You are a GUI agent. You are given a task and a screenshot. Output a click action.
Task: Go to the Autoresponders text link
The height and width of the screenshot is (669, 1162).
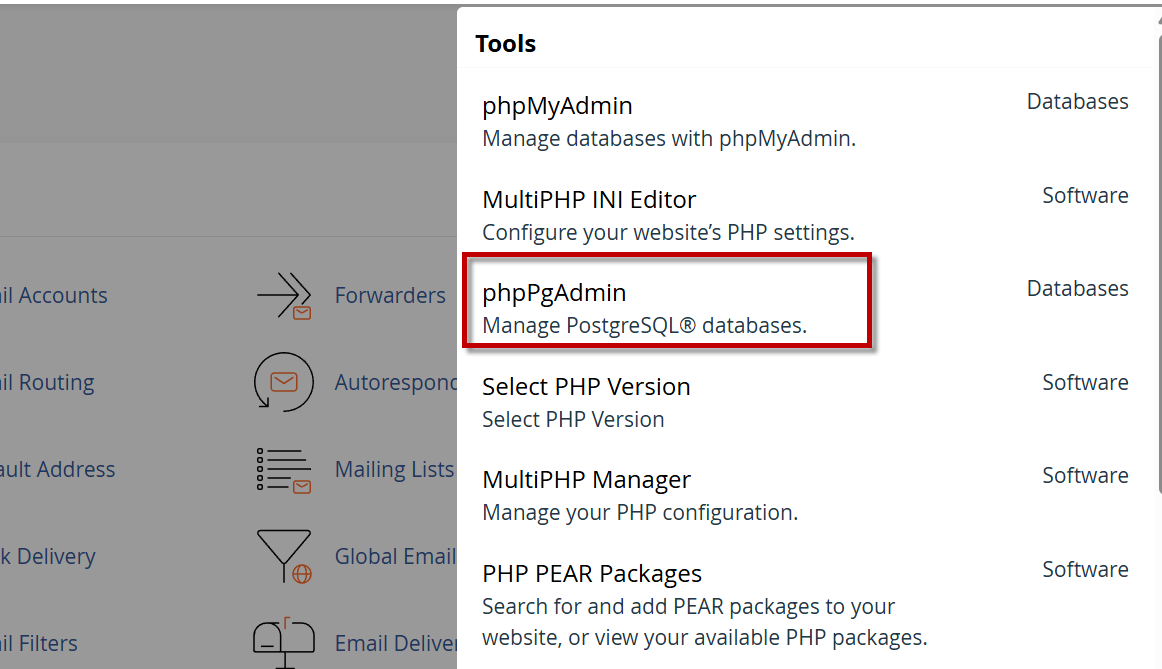(x=396, y=383)
